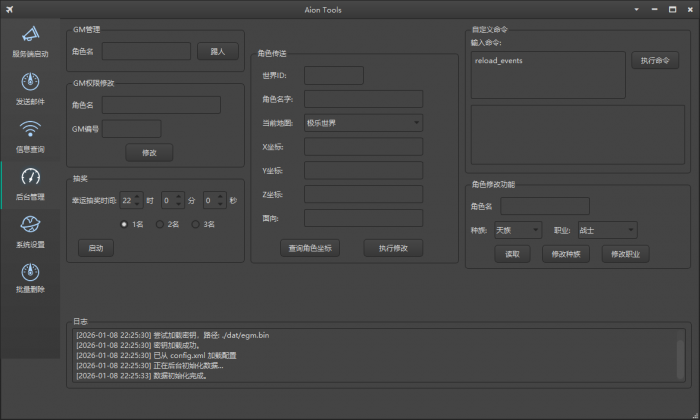
Task: Increase the lottery minute (分) value
Action: 179,196
